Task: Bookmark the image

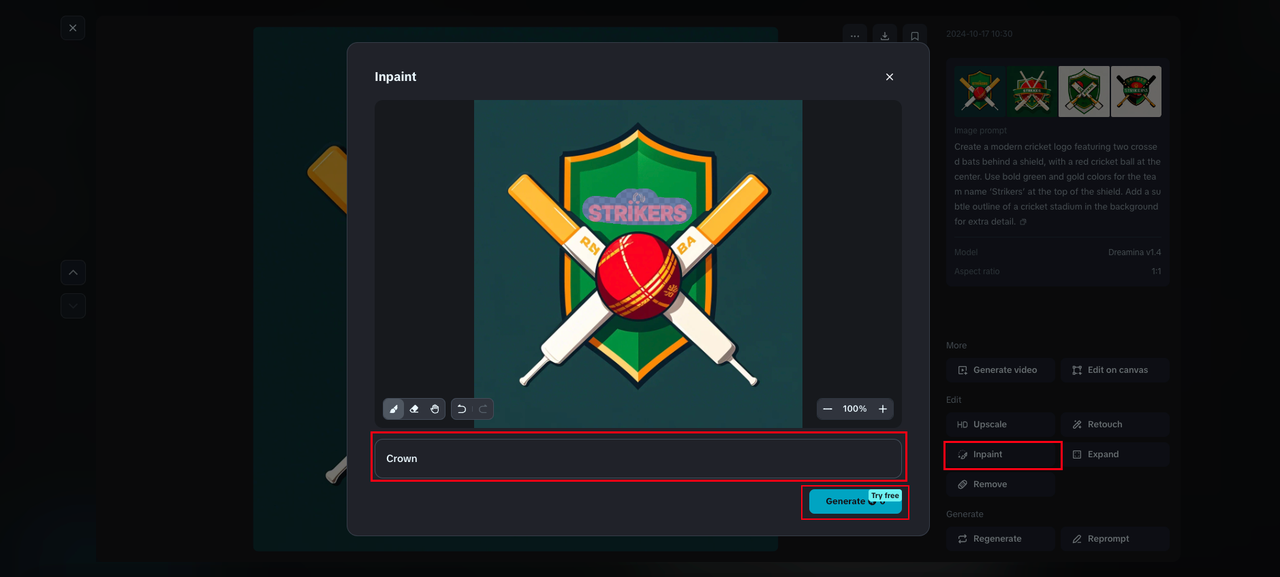Action: tap(915, 36)
